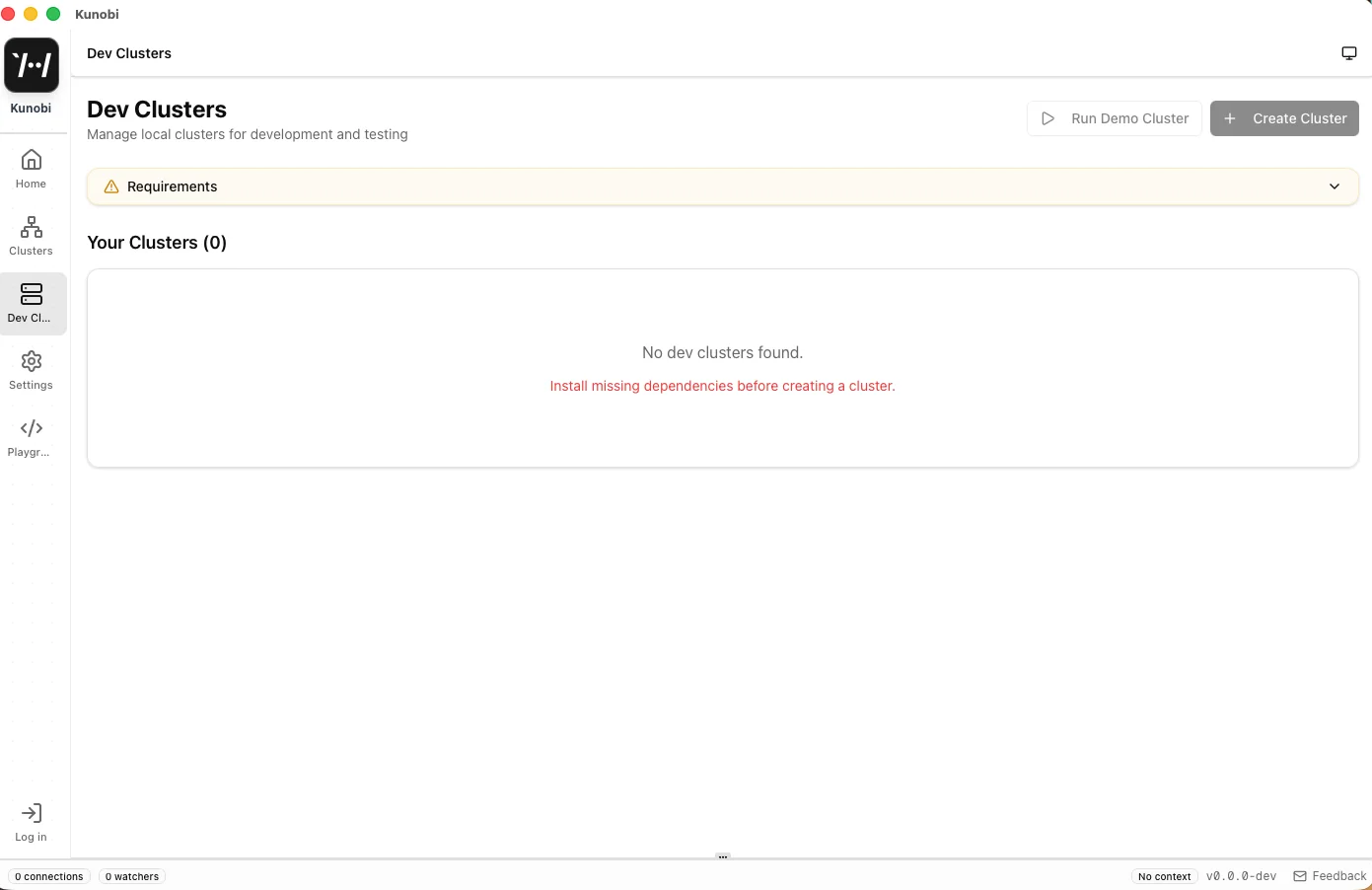Select the Dev Clusters breadcrumb title
The height and width of the screenshot is (890, 1372).
click(128, 53)
